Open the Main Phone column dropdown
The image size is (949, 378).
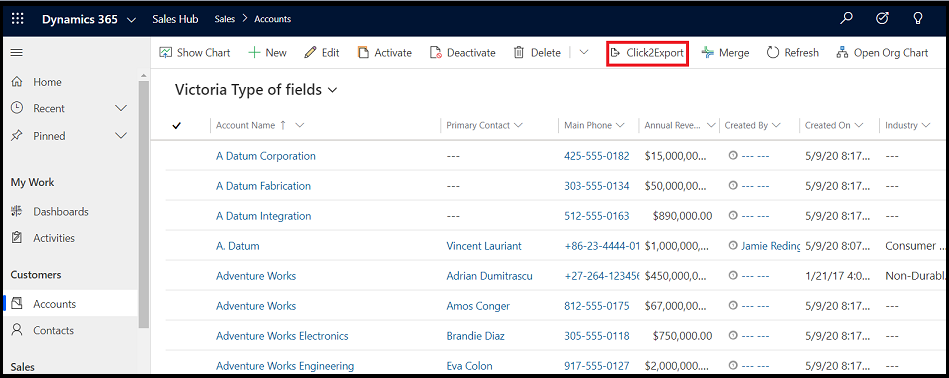[x=620, y=125]
